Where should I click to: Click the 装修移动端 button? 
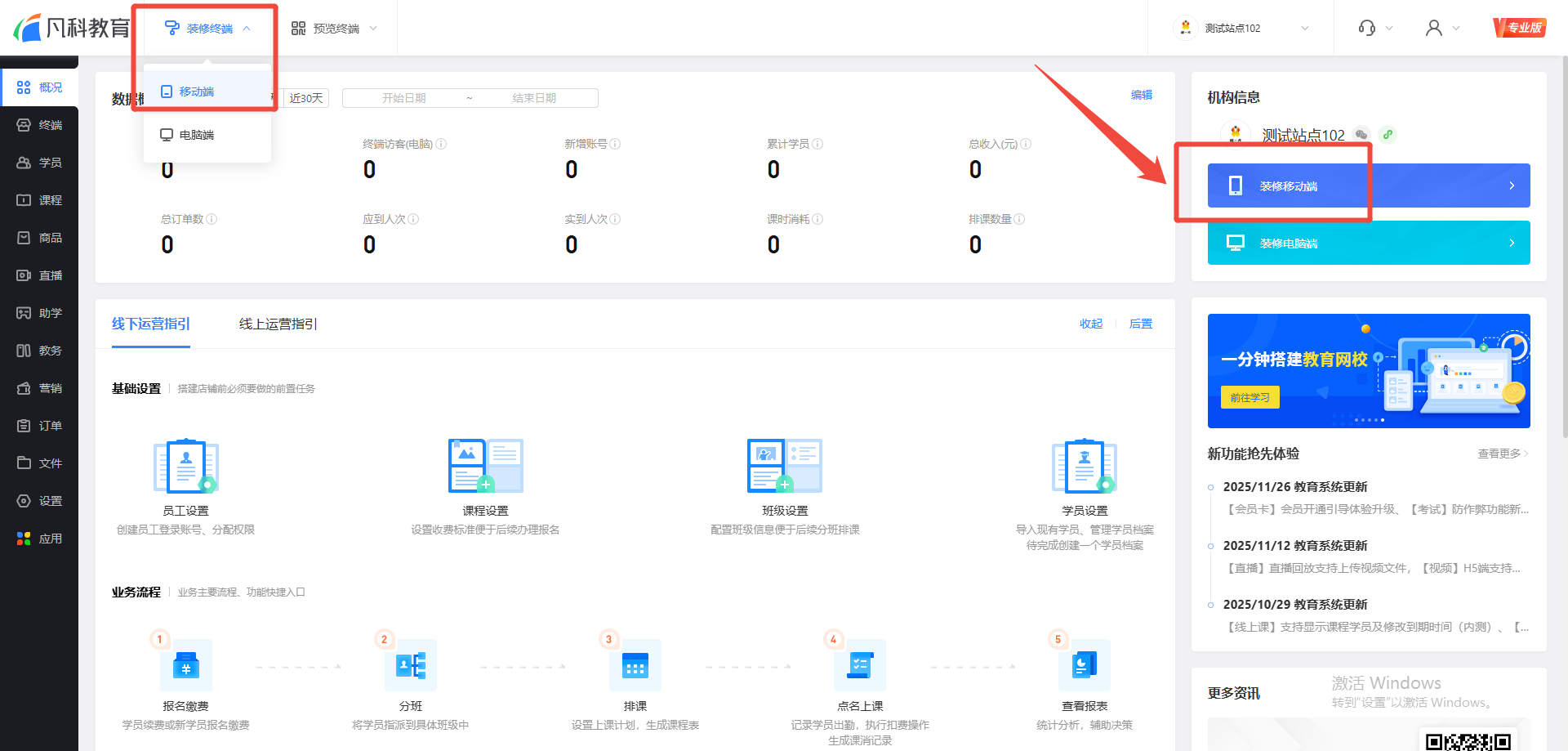1368,186
